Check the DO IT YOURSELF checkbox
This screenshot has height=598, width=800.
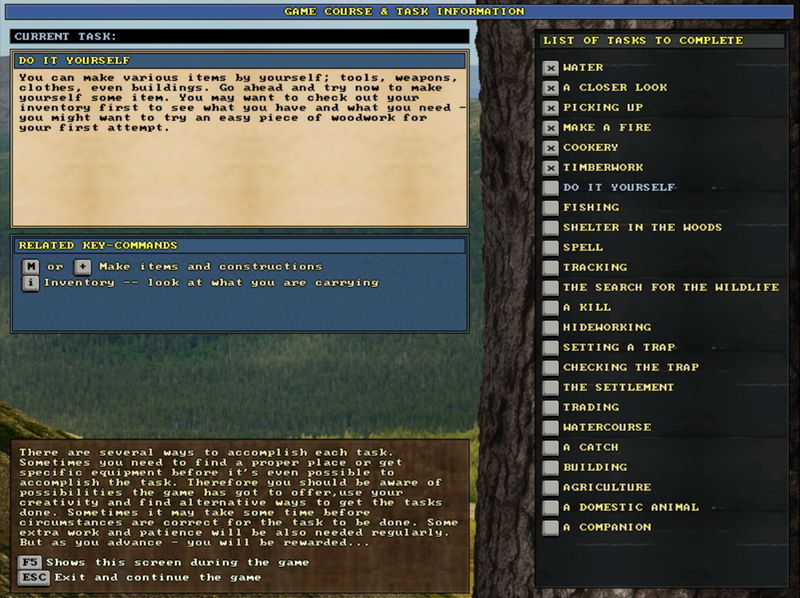tap(548, 187)
